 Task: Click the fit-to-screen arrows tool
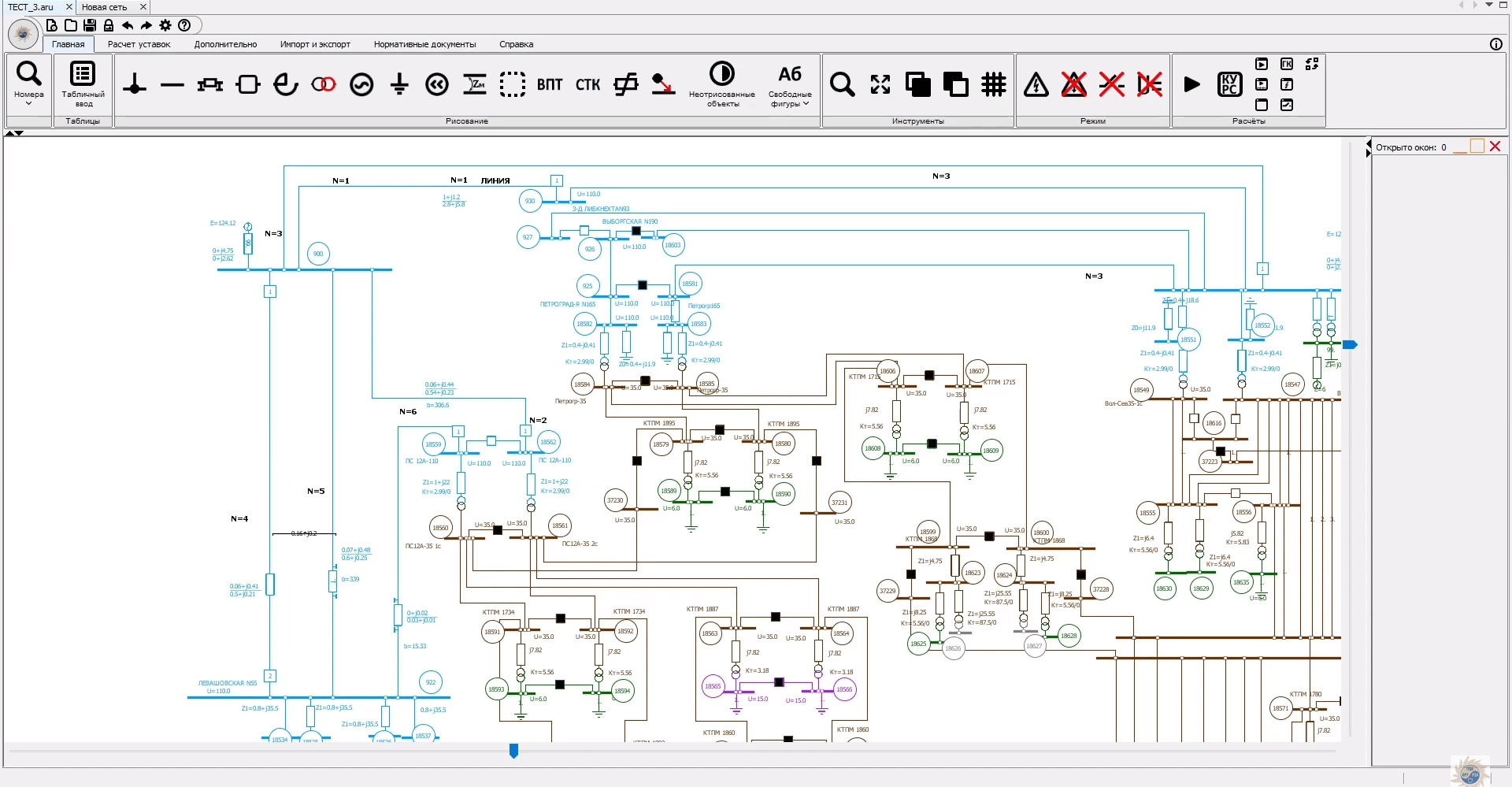880,84
